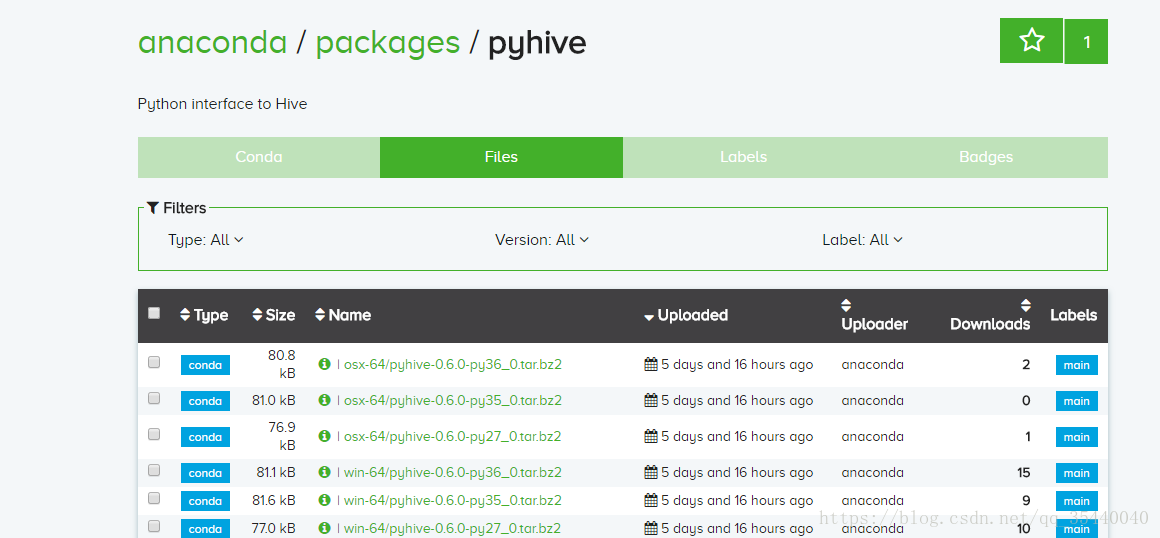Click main label for osx-64 py27 row

1076,437
